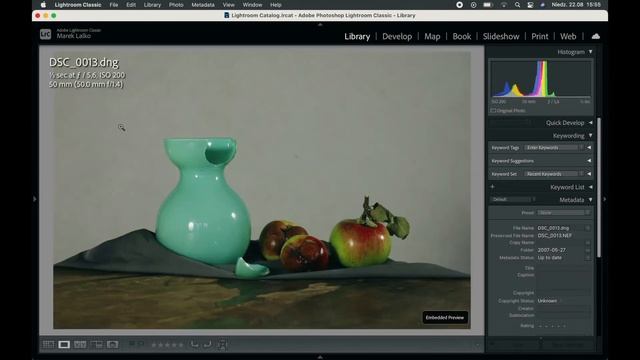The width and height of the screenshot is (640, 360).
Task: Click Copy Name arrow icon in Metadata
Action: [x=588, y=243]
